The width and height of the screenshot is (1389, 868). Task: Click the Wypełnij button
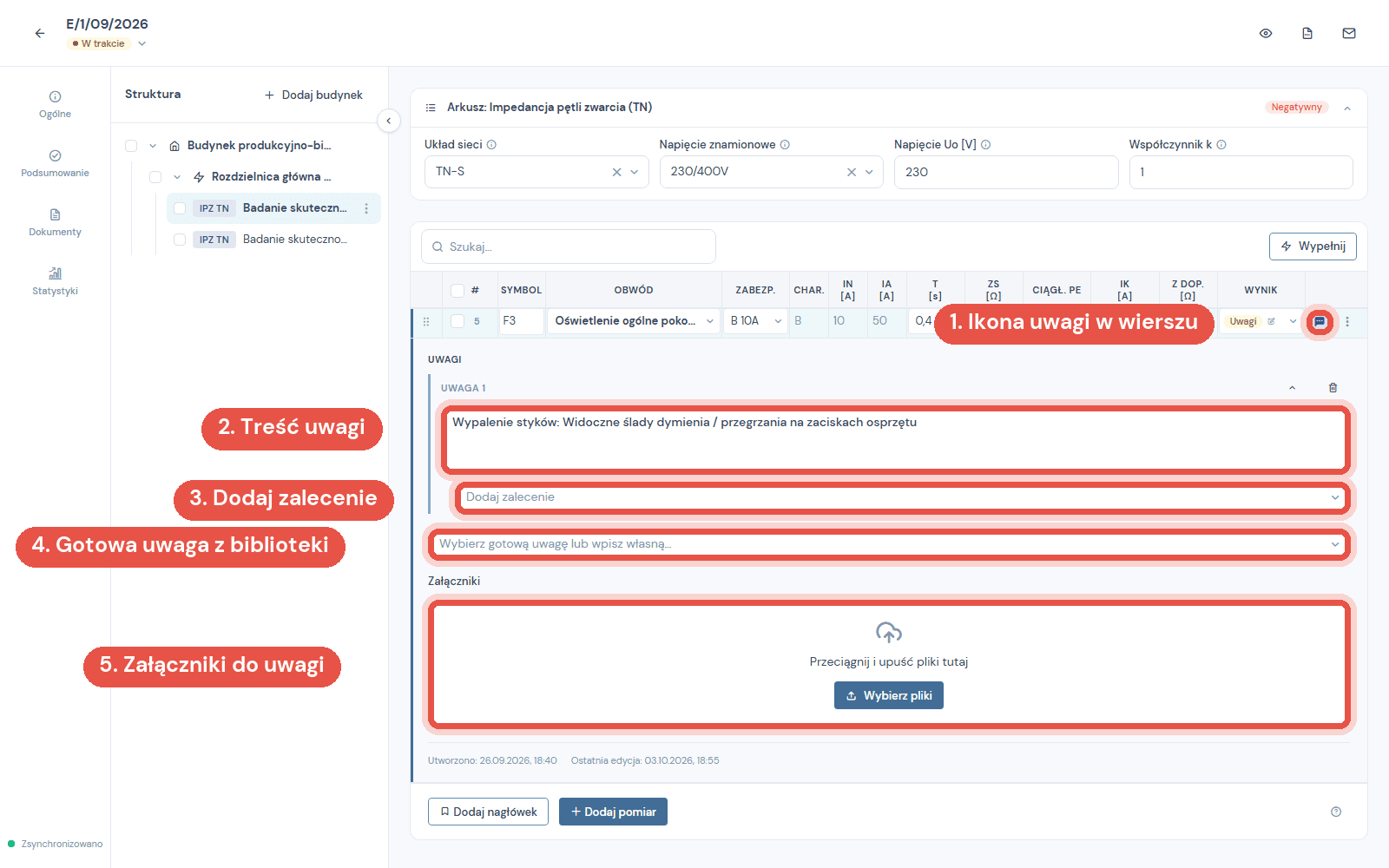pos(1313,247)
